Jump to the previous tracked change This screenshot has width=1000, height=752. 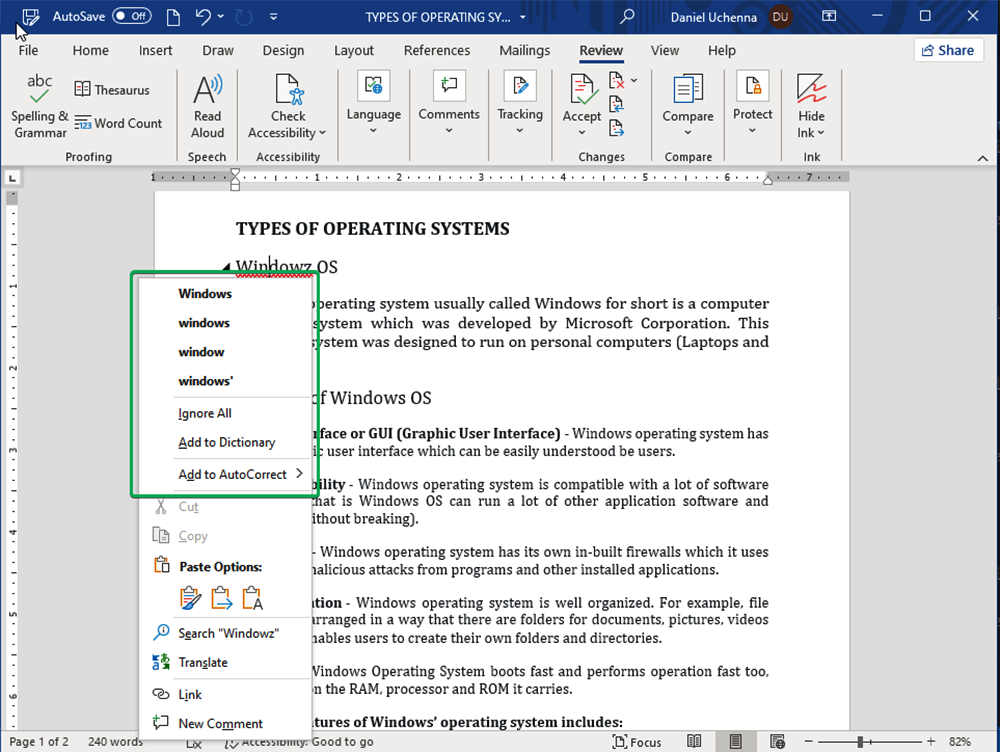[x=615, y=103]
